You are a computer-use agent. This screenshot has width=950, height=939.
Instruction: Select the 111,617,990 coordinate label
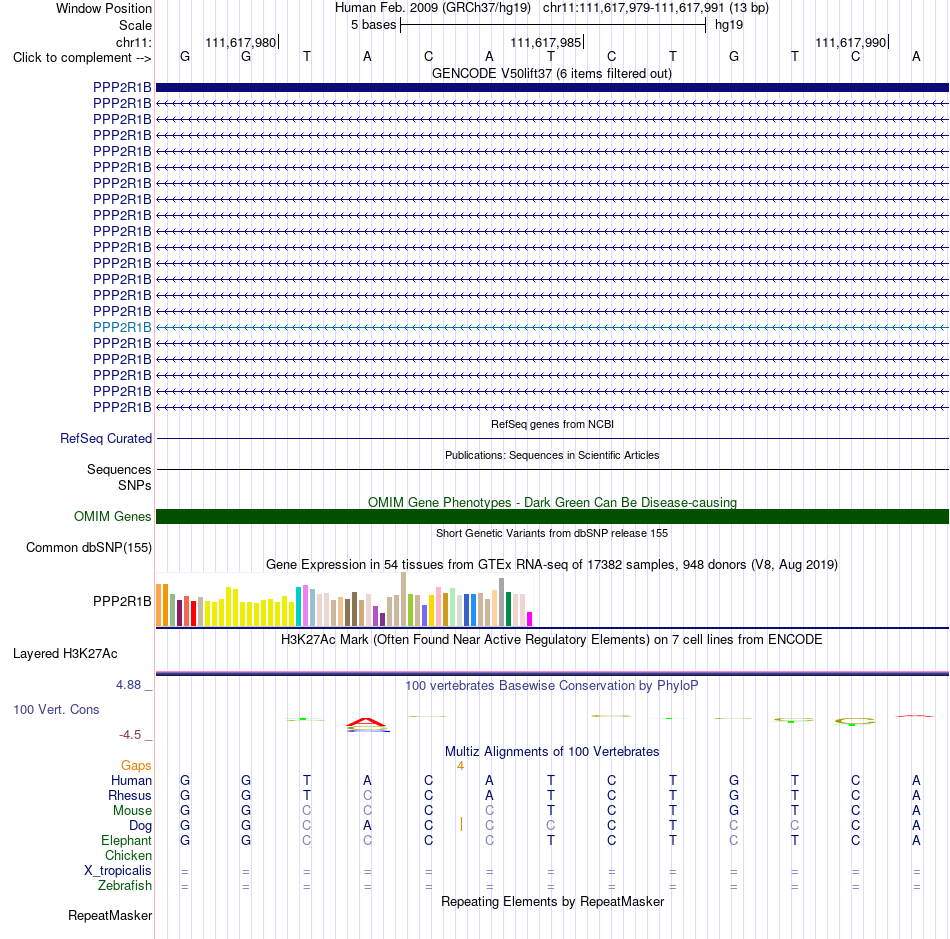[x=851, y=42]
